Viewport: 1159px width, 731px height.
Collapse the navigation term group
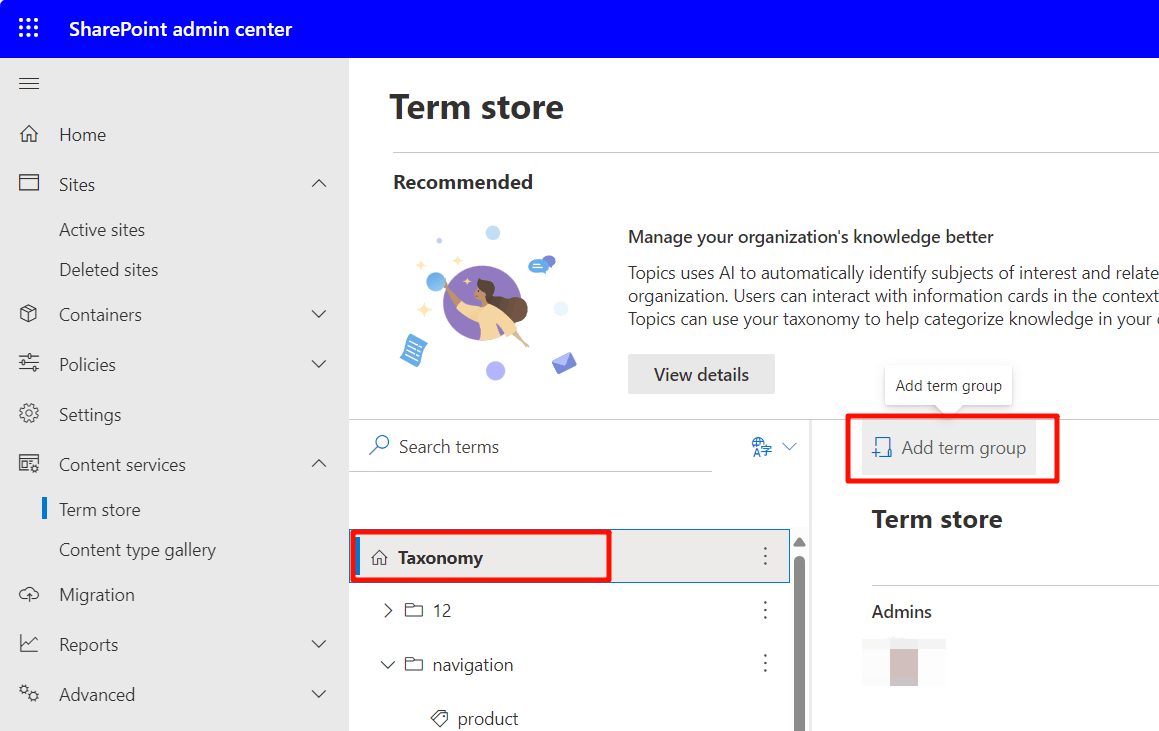click(387, 664)
